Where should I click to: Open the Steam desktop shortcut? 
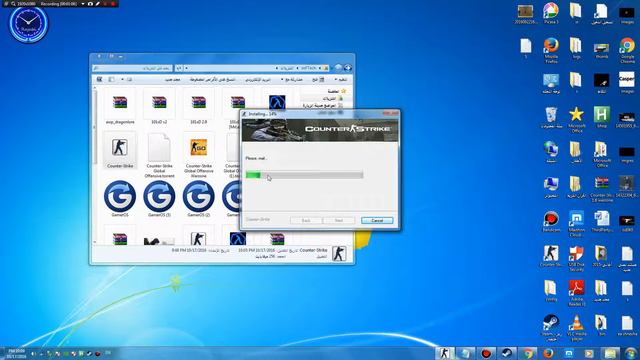pyautogui.click(x=551, y=328)
